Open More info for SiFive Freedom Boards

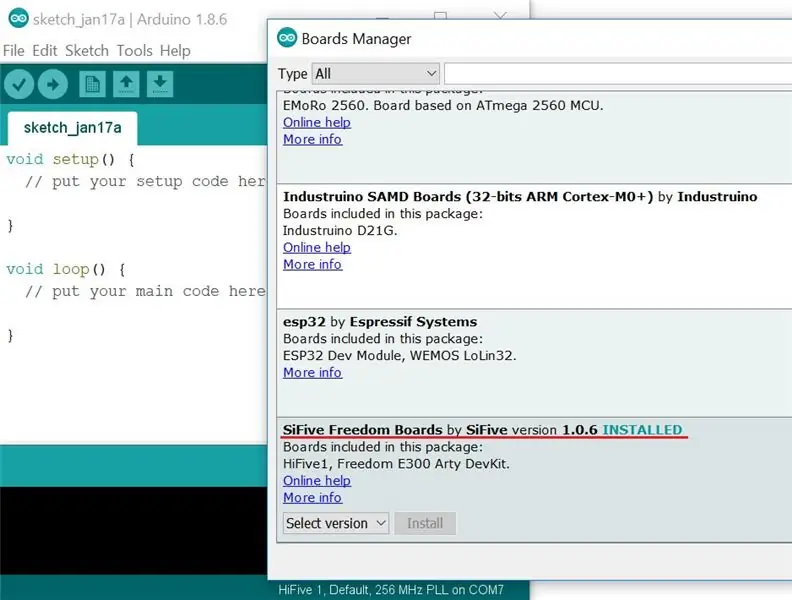coord(312,498)
